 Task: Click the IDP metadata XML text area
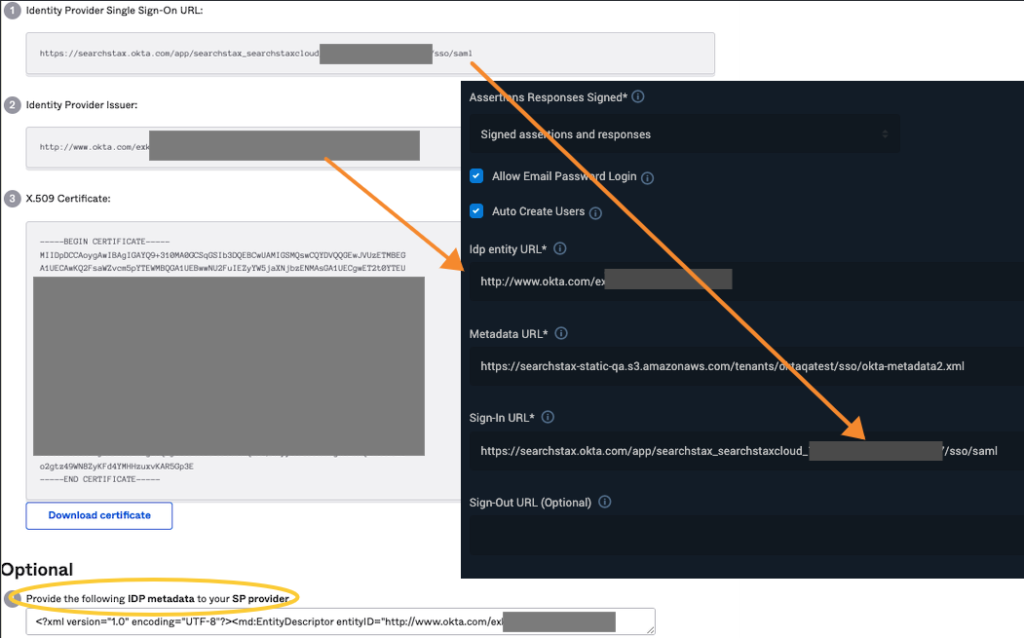pyautogui.click(x=340, y=622)
